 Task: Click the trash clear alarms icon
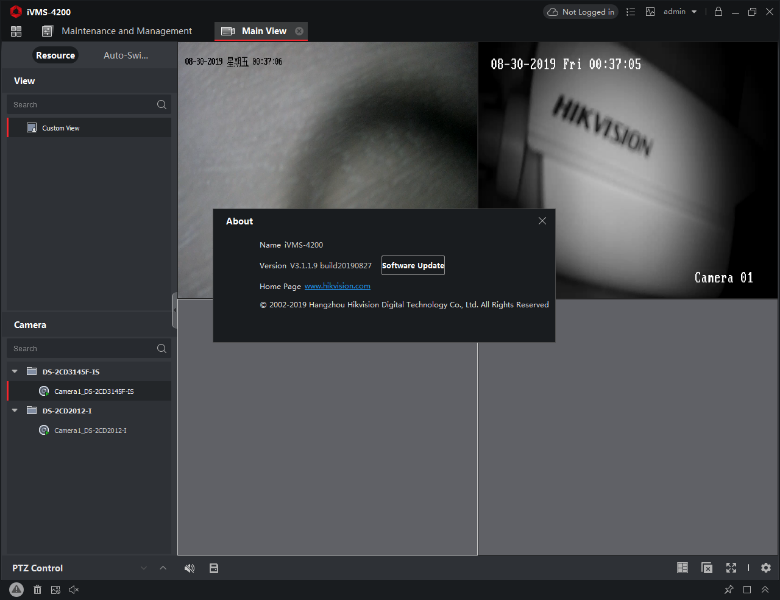pyautogui.click(x=37, y=590)
